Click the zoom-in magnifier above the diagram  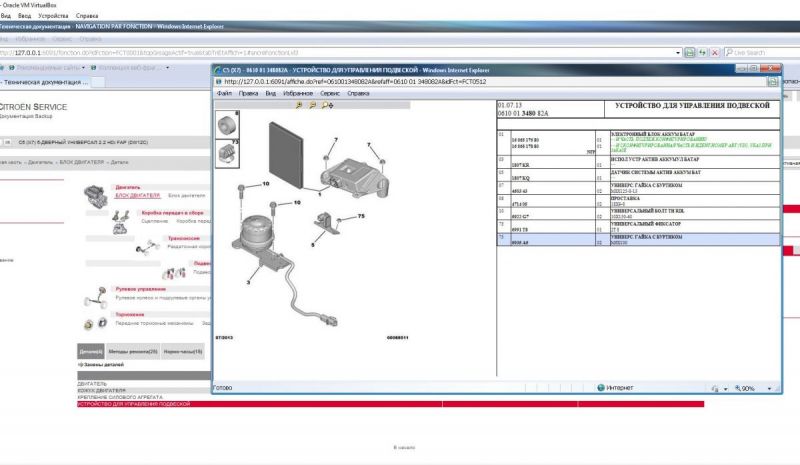click(x=298, y=104)
